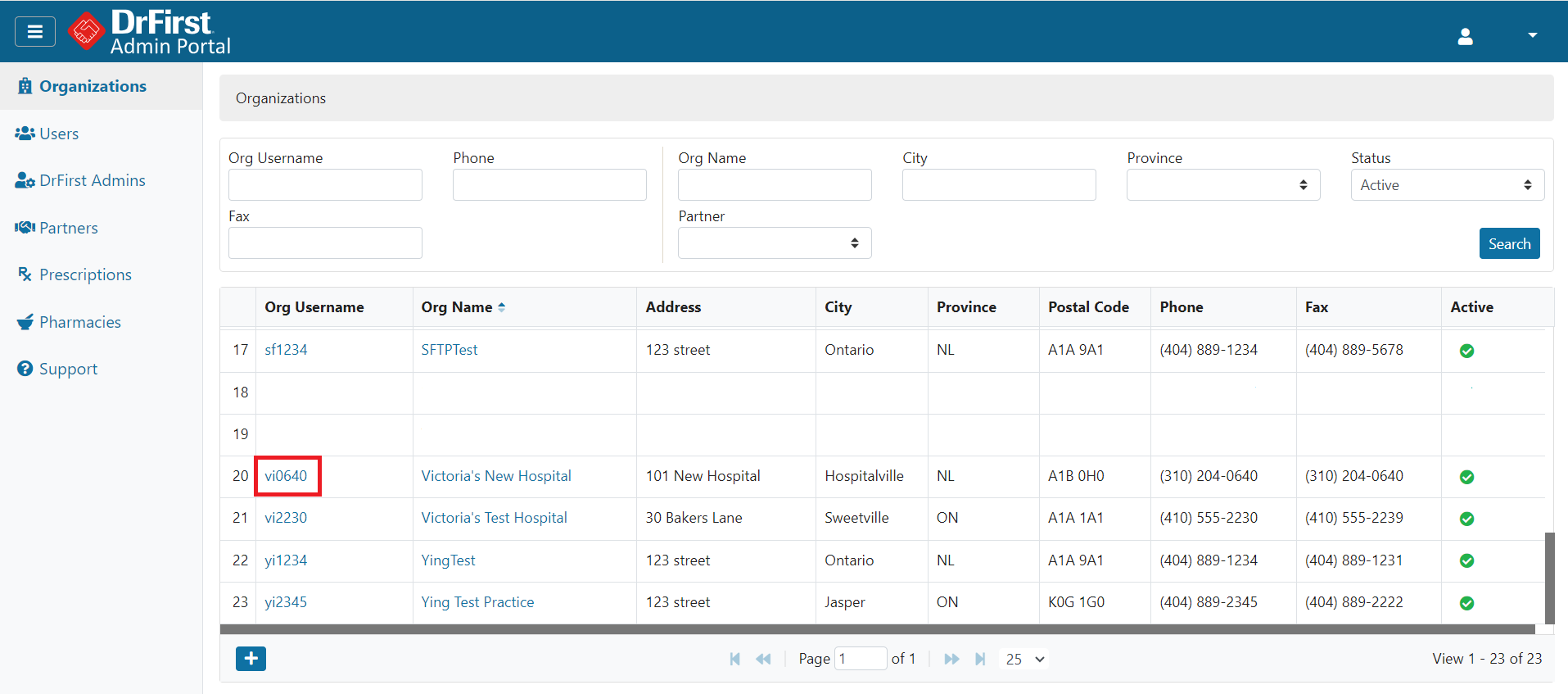Expand the Partner dropdown filter
The width and height of the screenshot is (1568, 694).
click(x=774, y=243)
